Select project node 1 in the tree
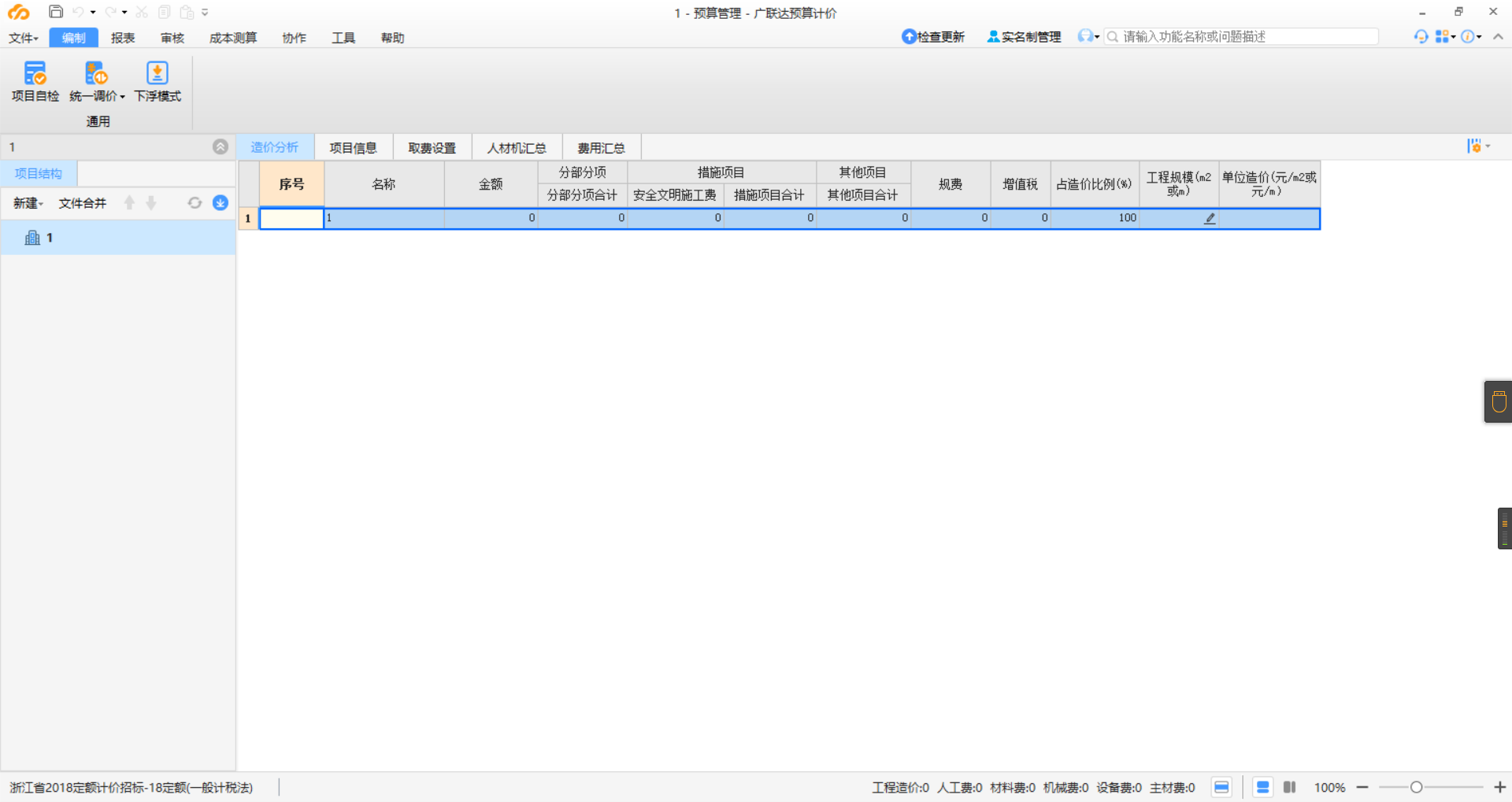The width and height of the screenshot is (1512, 802). point(118,238)
